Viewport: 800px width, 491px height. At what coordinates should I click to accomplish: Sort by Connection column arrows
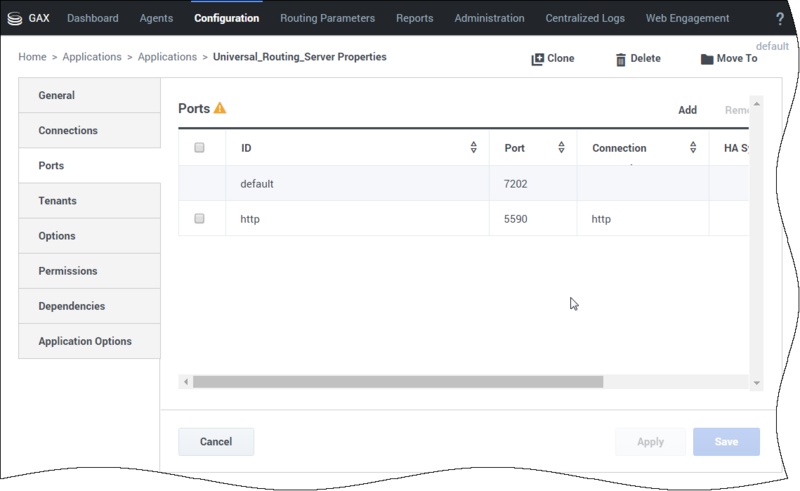693,148
